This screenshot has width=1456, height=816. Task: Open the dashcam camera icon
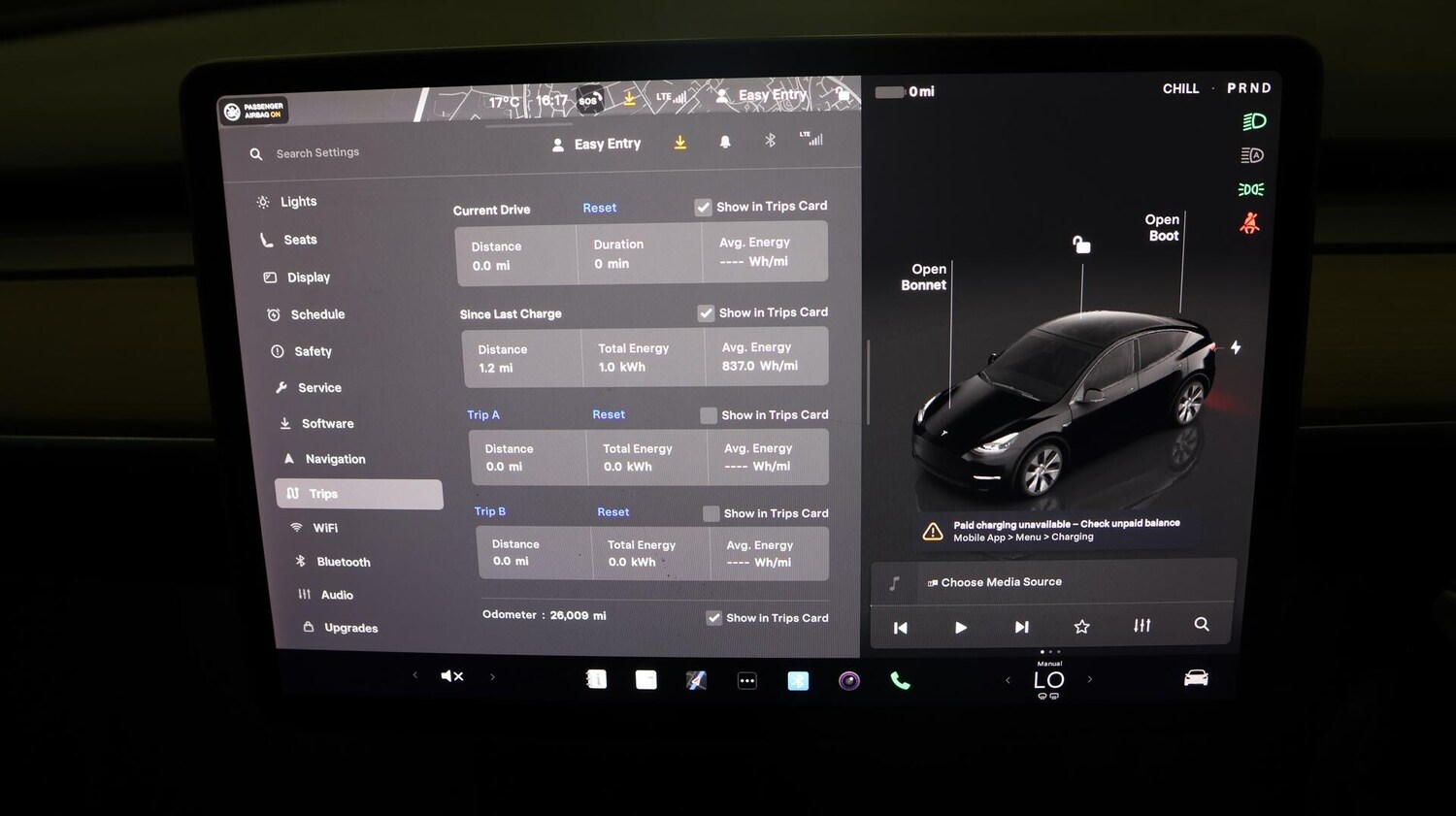point(848,680)
